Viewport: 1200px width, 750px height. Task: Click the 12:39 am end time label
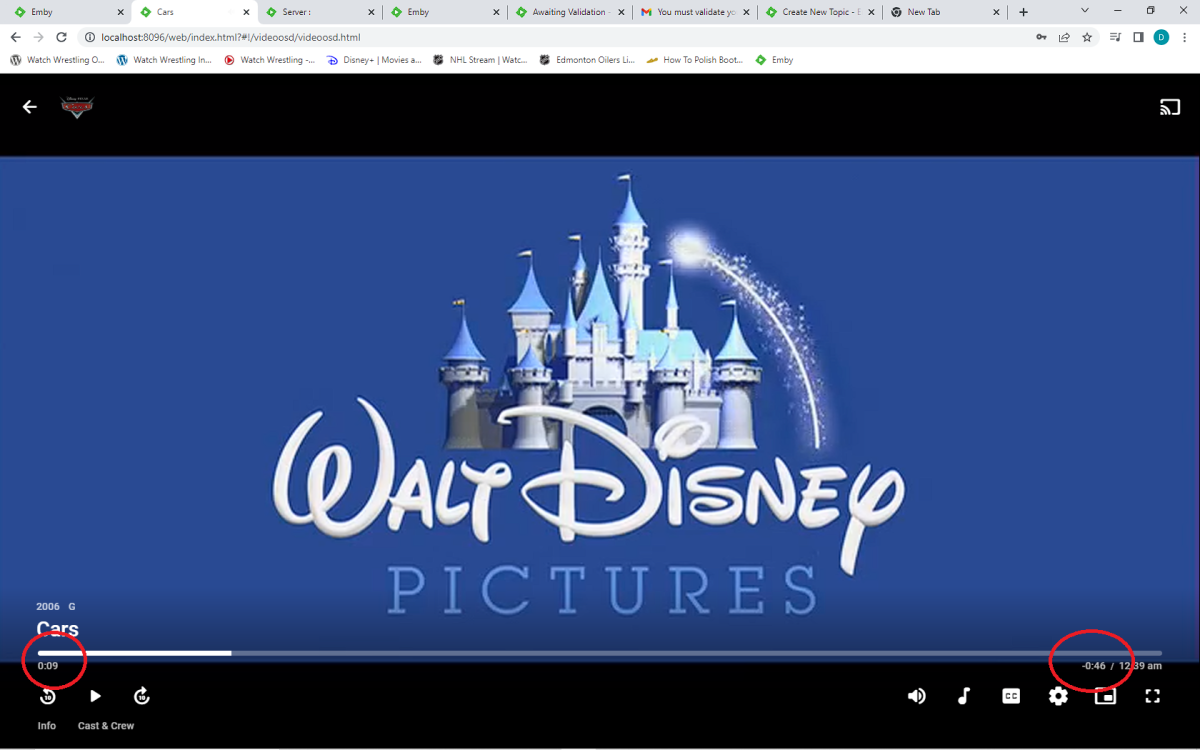pyautogui.click(x=1140, y=666)
